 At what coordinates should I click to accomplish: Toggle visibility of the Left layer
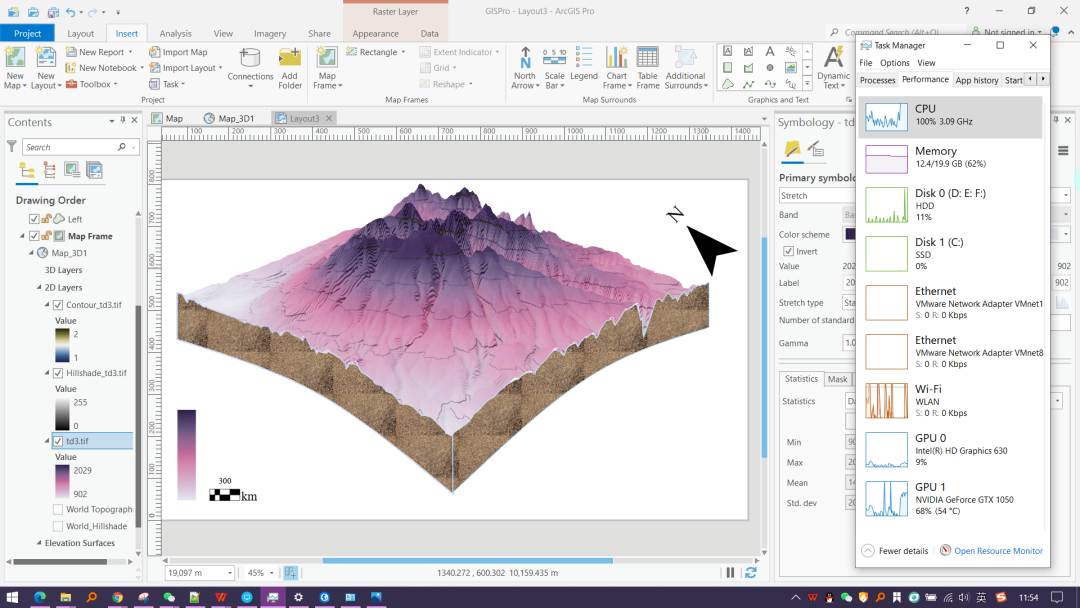[34, 219]
